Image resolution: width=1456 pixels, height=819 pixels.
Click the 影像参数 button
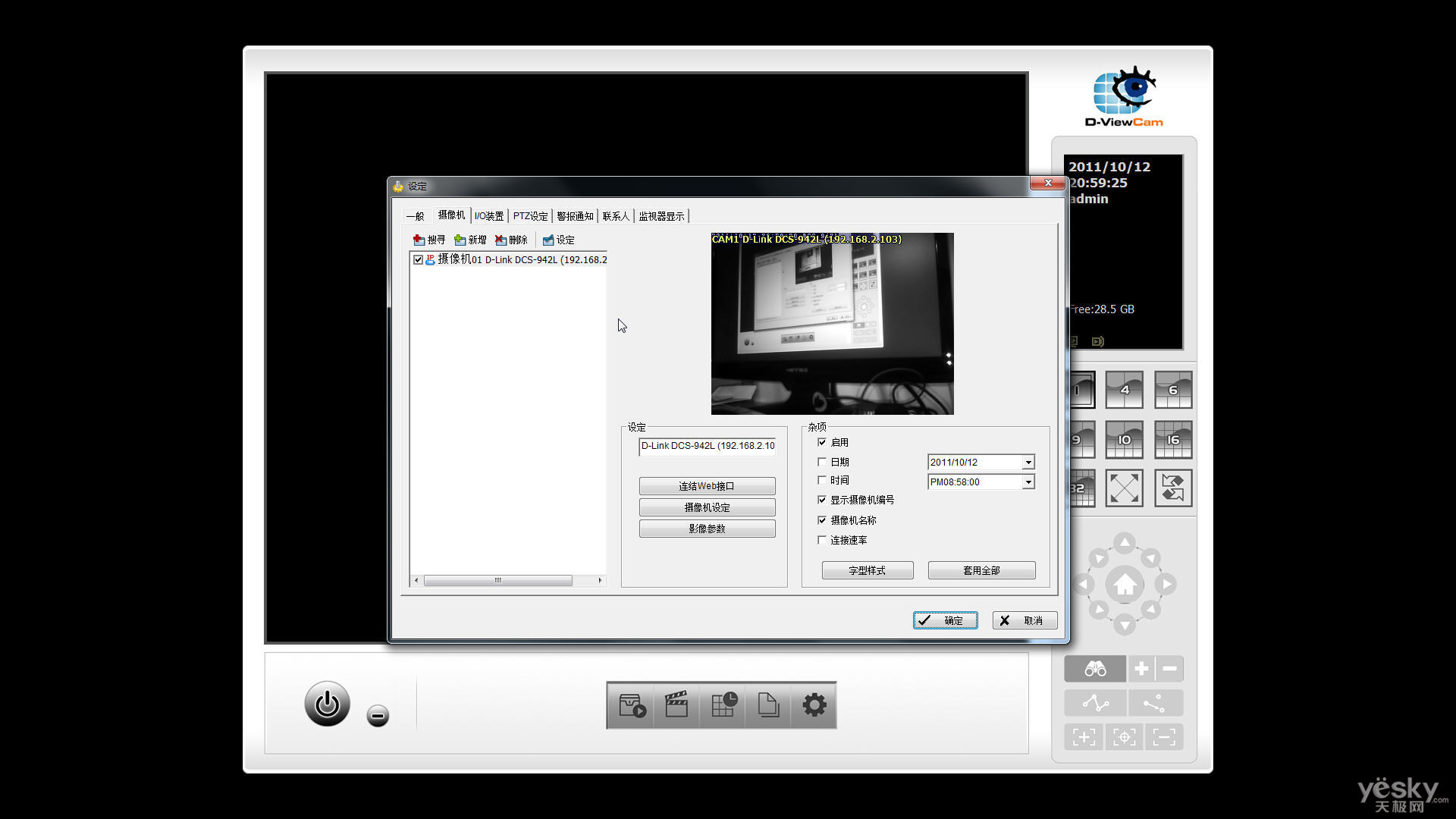[707, 528]
